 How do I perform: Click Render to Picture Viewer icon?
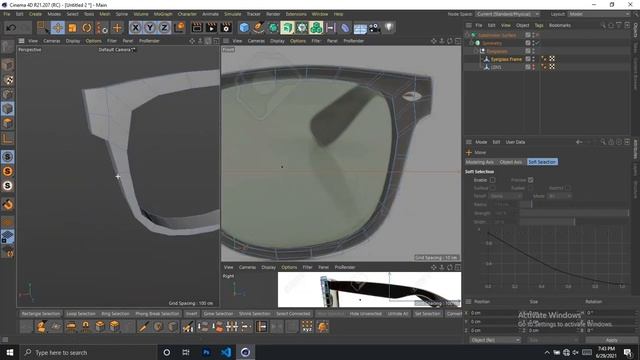(x=211, y=28)
